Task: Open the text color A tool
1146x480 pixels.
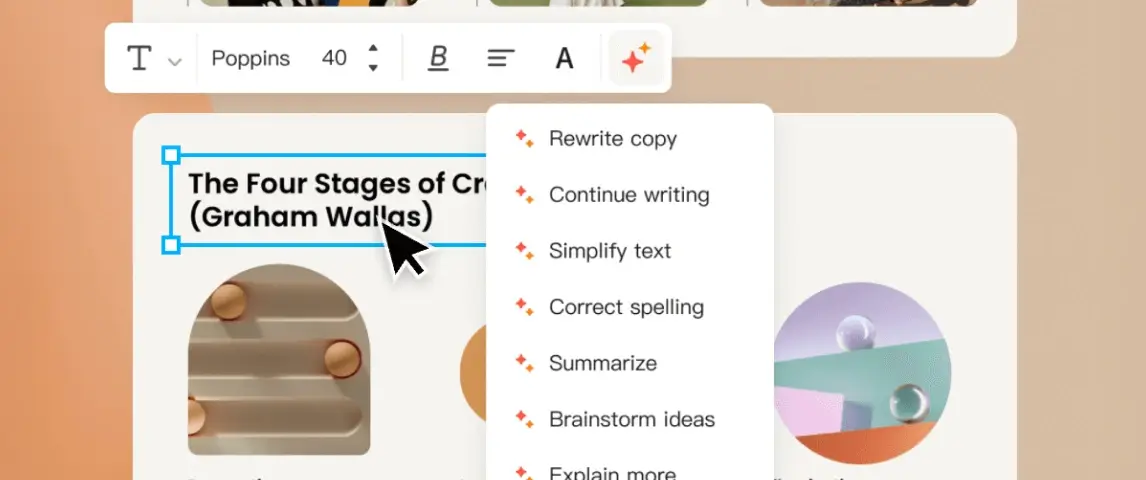Action: point(564,59)
